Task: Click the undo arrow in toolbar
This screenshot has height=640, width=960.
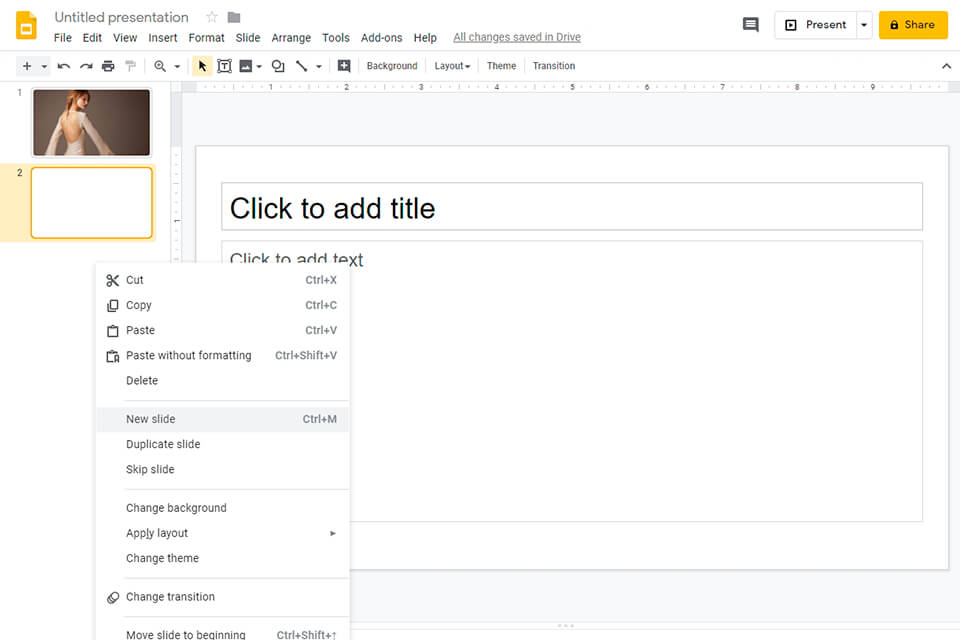Action: click(64, 66)
